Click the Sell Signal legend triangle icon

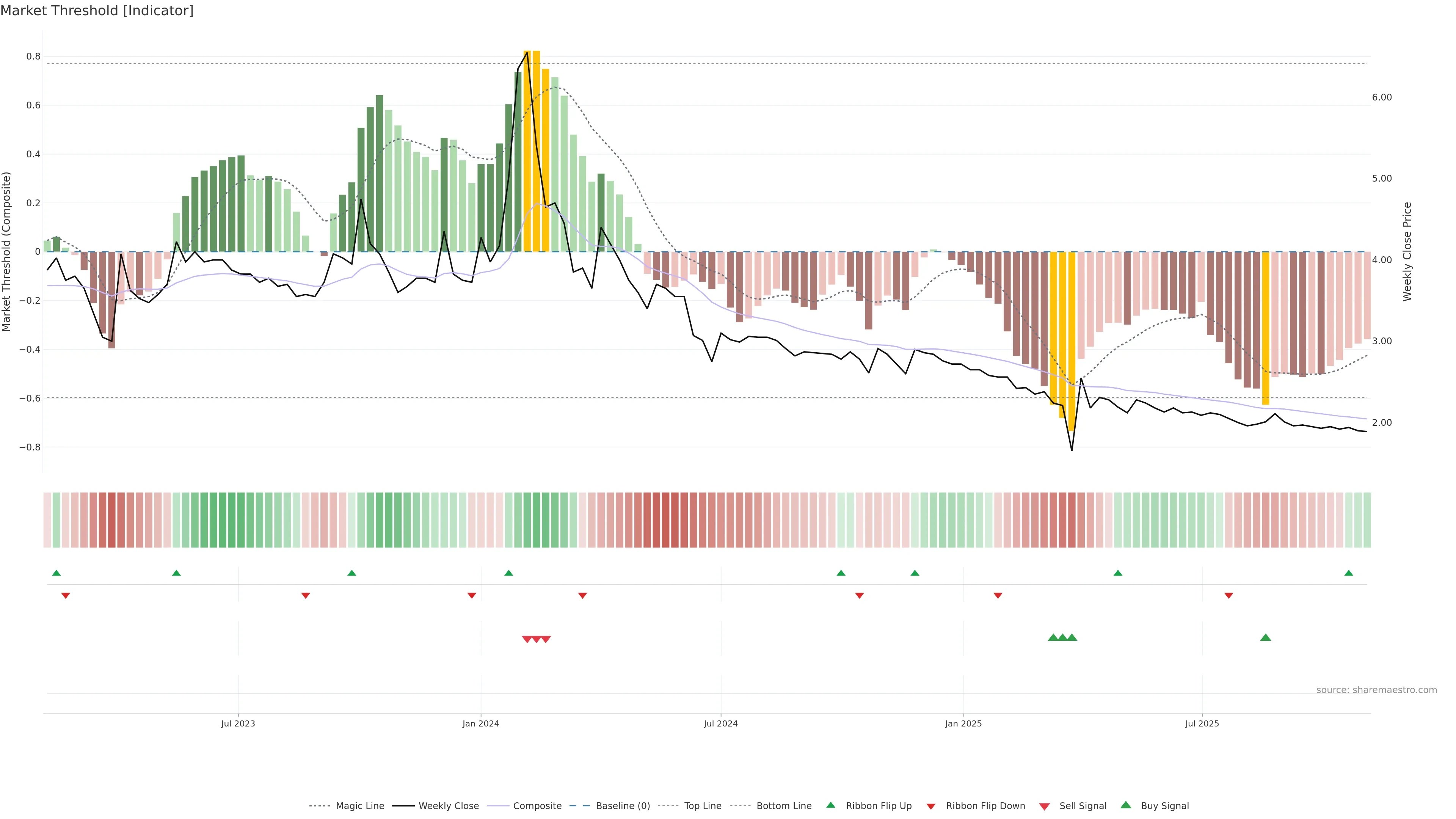[x=1044, y=806]
